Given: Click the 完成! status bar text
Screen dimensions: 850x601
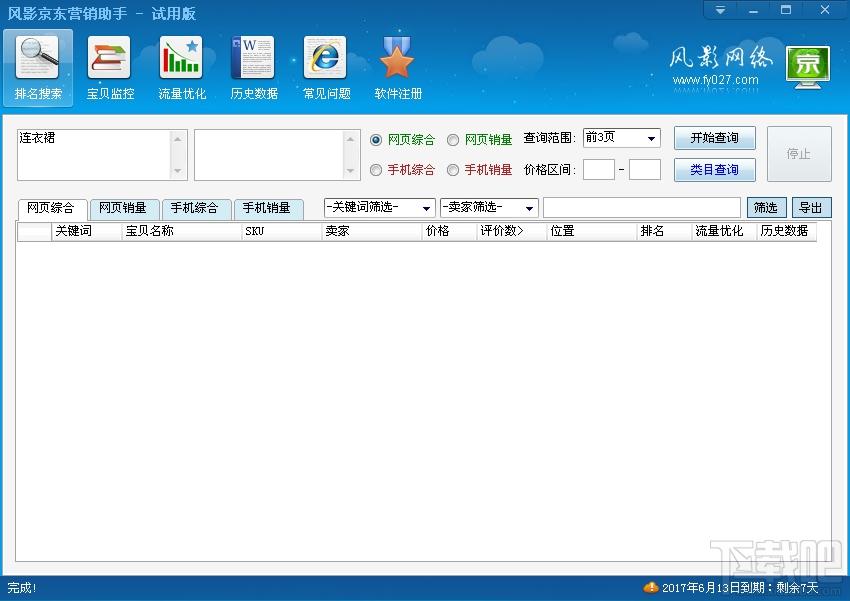Looking at the screenshot, I should (x=22, y=587).
